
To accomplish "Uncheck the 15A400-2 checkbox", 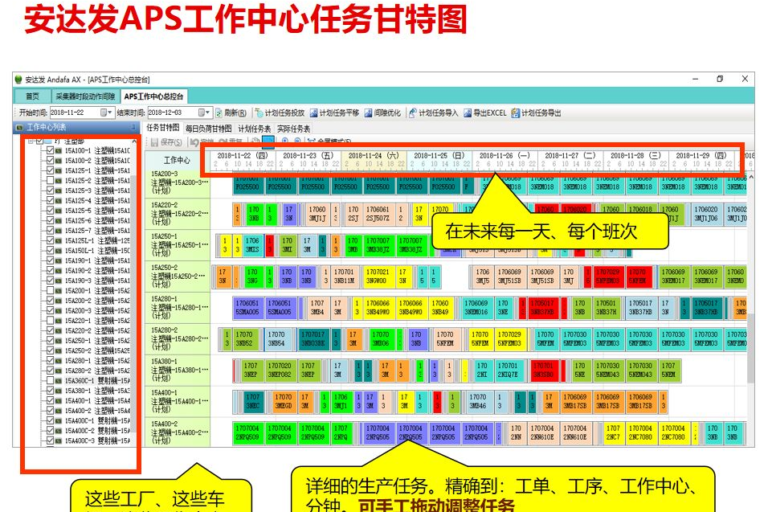I will pyautogui.click(x=50, y=411).
